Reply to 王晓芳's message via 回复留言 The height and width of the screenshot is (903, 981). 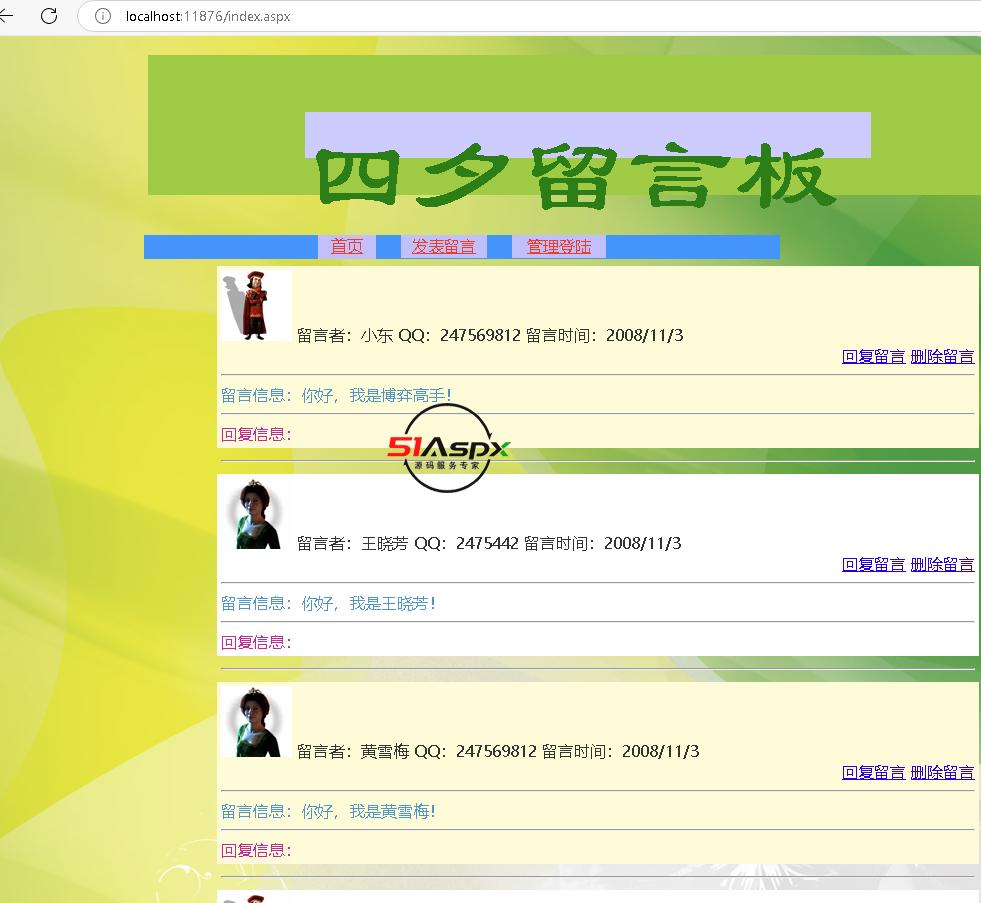873,564
